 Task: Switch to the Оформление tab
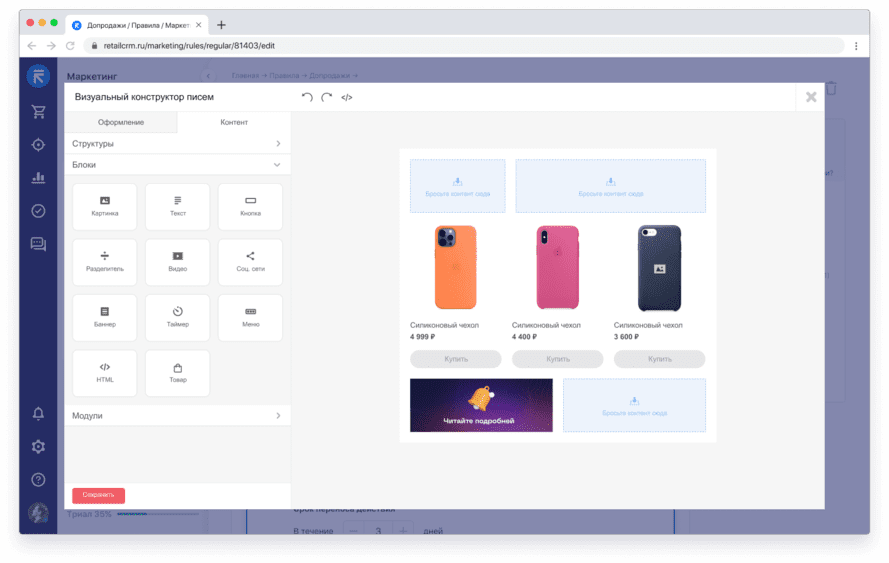point(121,122)
